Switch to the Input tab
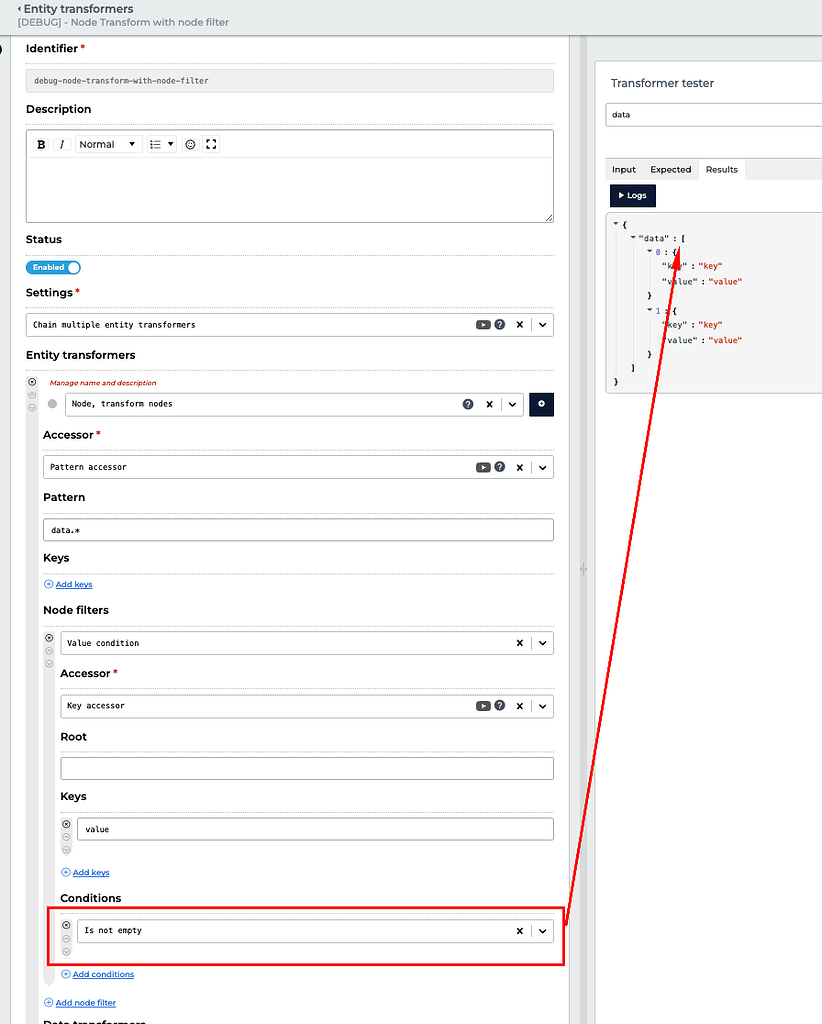Image resolution: width=822 pixels, height=1024 pixels. pos(623,169)
